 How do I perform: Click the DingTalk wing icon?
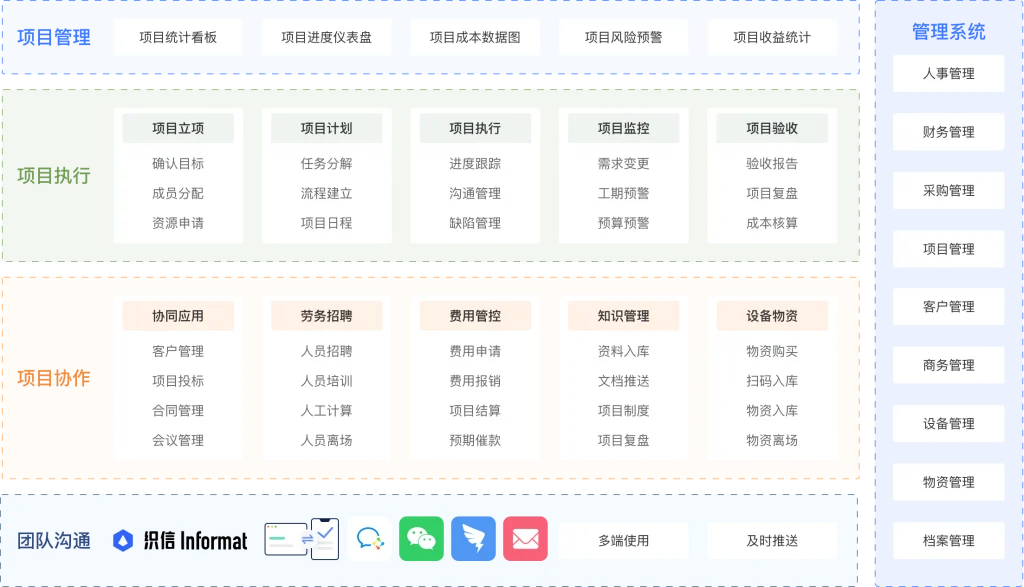tap(473, 540)
